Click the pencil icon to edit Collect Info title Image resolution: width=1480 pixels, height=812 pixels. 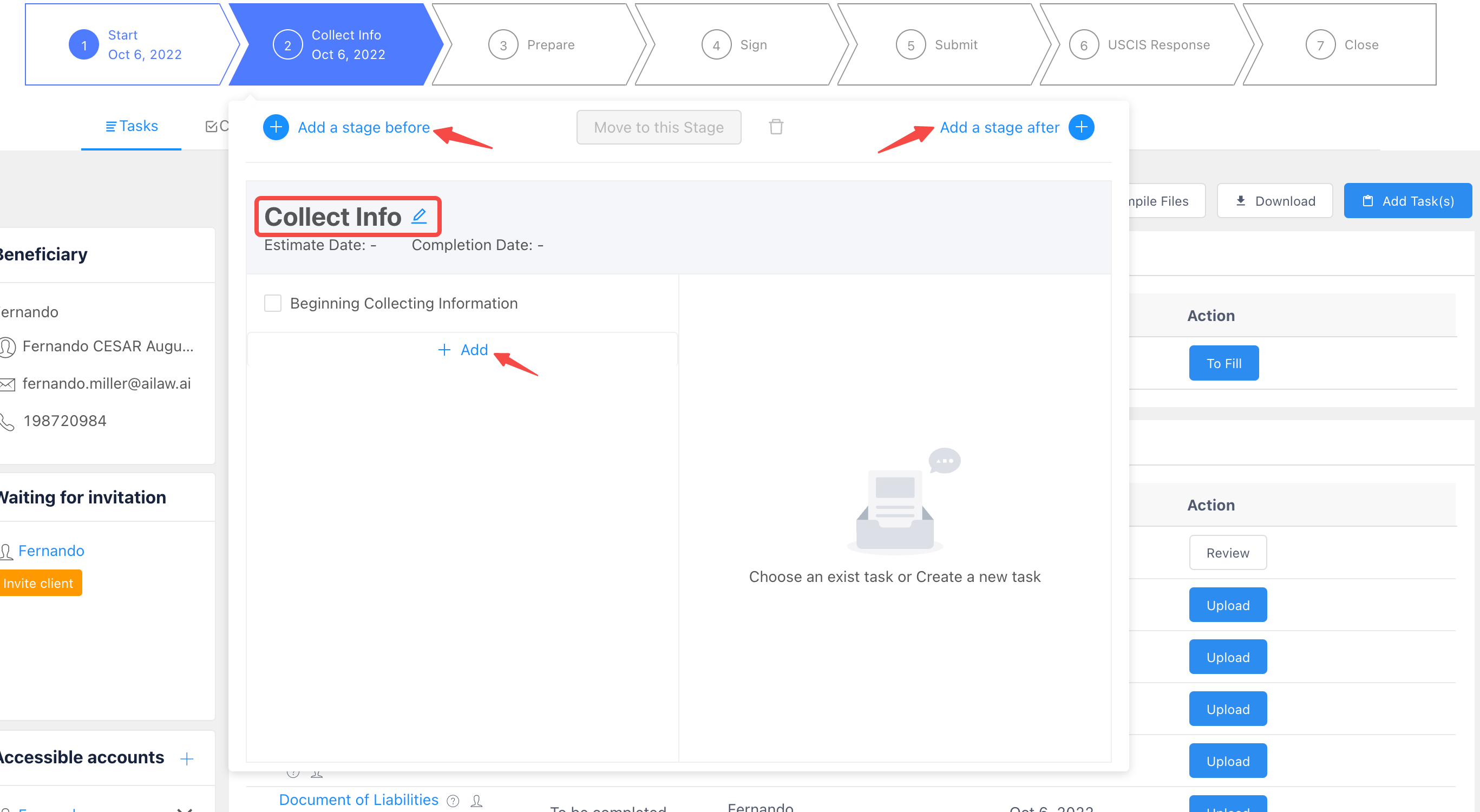[420, 216]
